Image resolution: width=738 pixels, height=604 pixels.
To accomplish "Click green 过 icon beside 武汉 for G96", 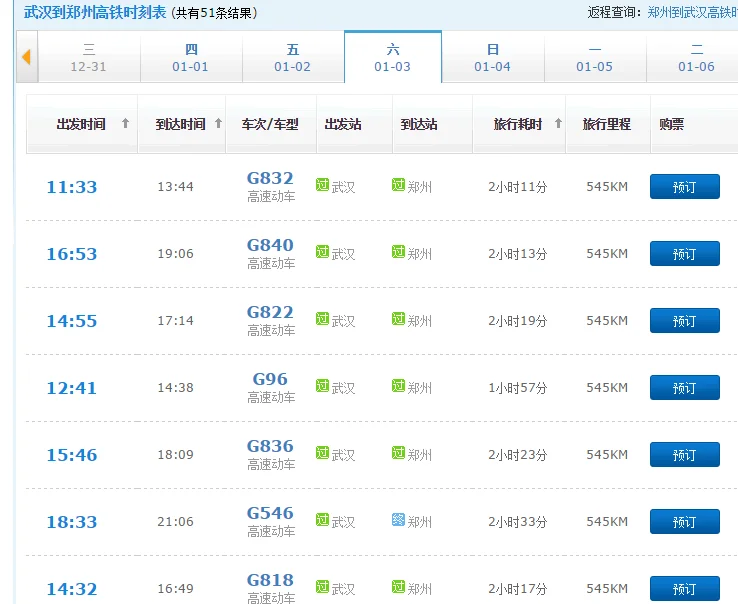I will click(x=322, y=386).
